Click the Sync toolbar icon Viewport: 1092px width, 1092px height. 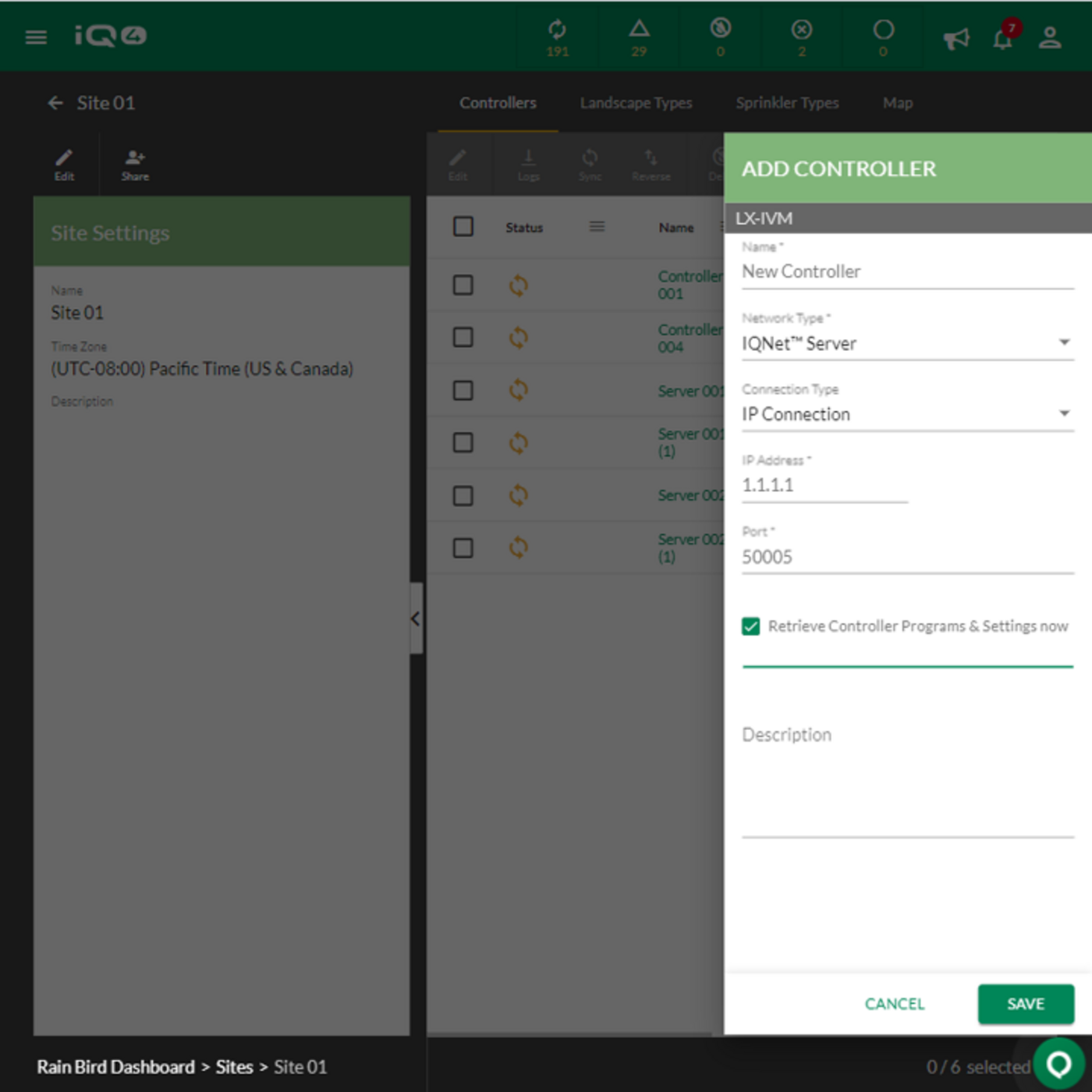coord(590,165)
